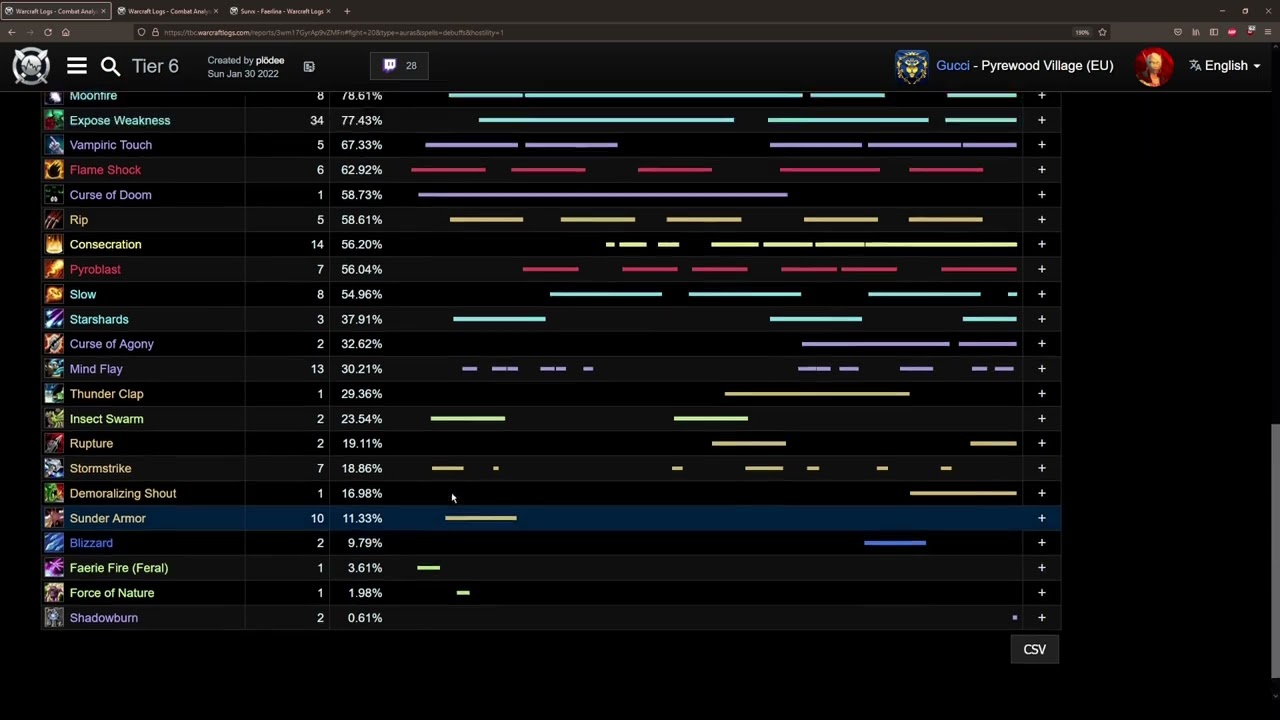Click the browser address bar URL

point(333,32)
